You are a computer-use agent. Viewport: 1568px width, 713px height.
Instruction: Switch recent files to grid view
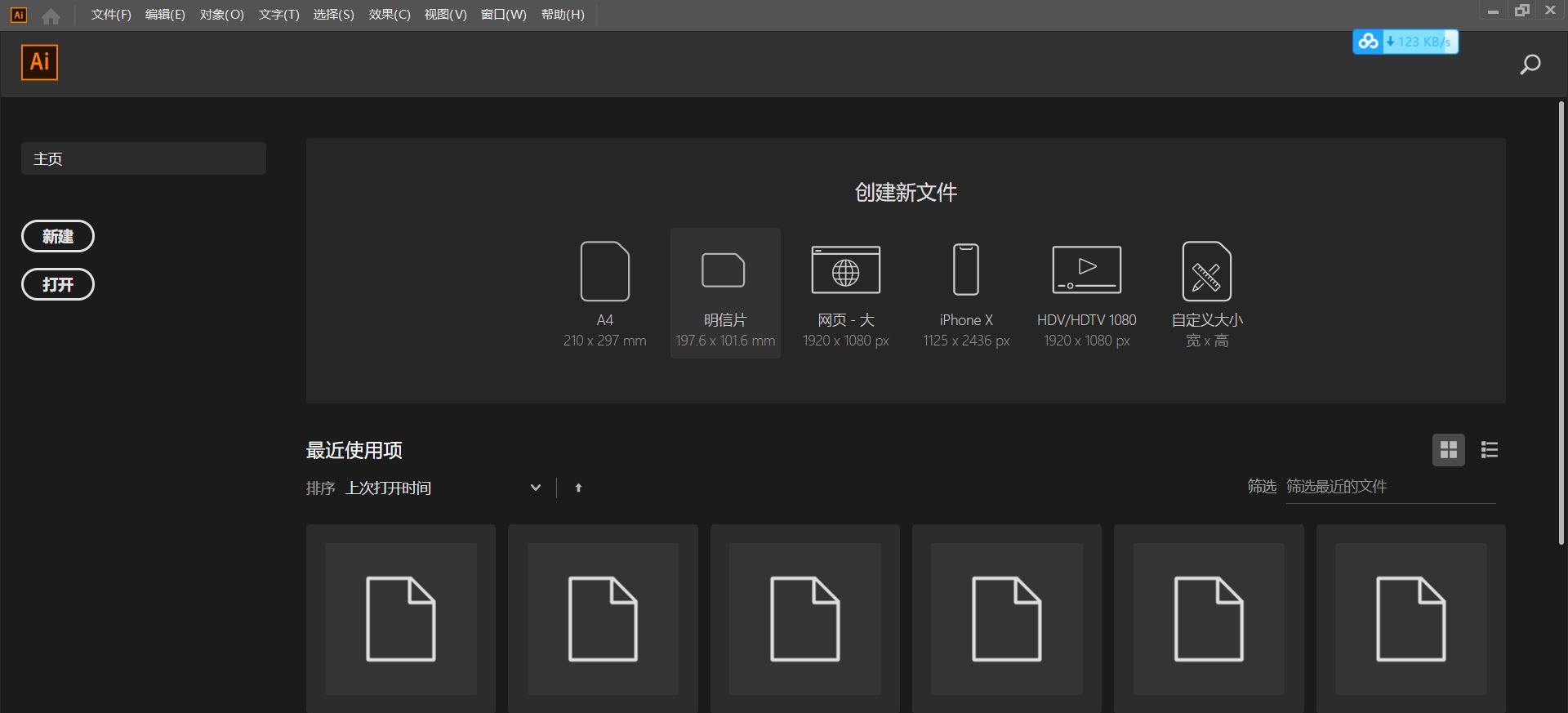click(x=1448, y=450)
